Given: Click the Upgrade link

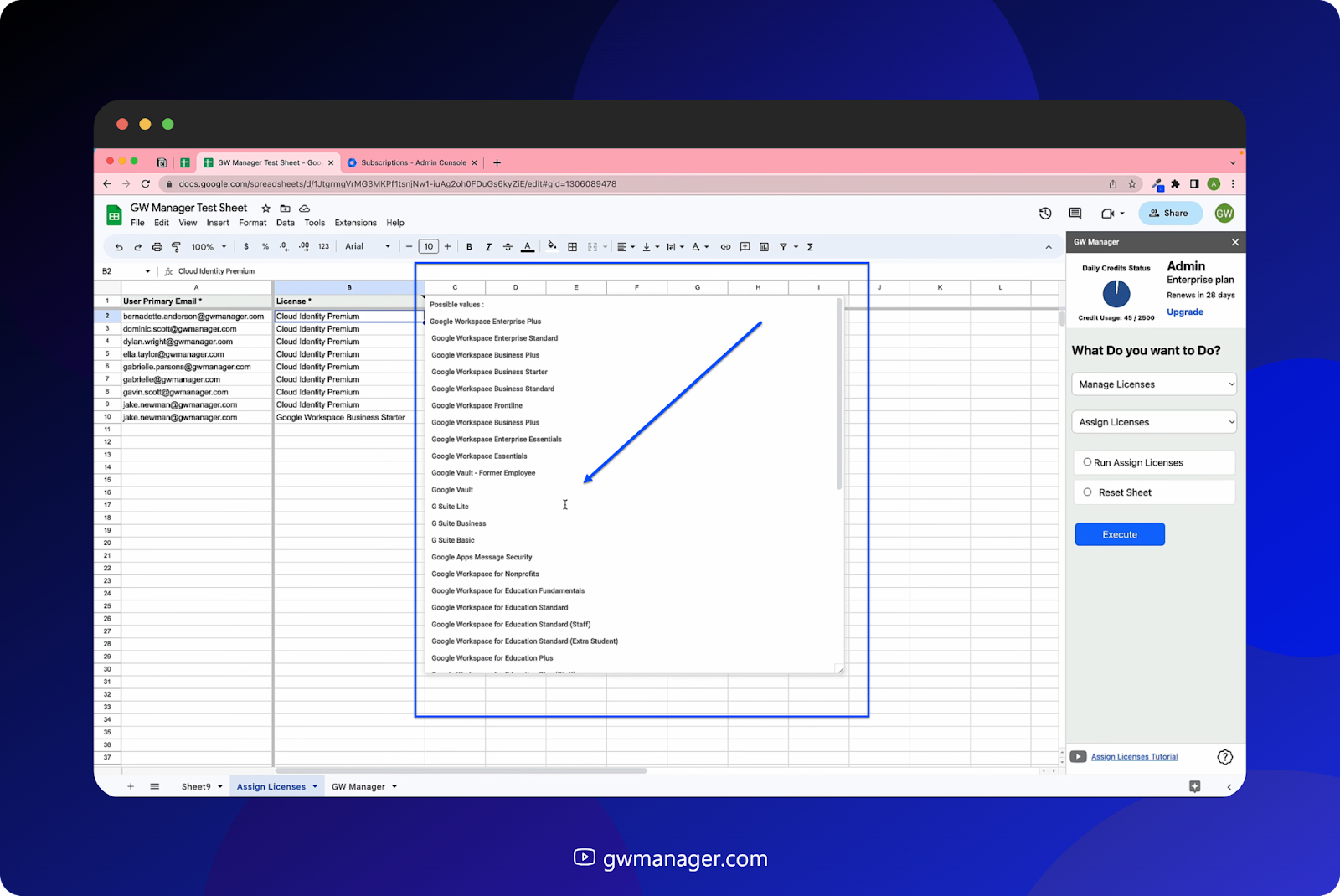Looking at the screenshot, I should click(1185, 312).
